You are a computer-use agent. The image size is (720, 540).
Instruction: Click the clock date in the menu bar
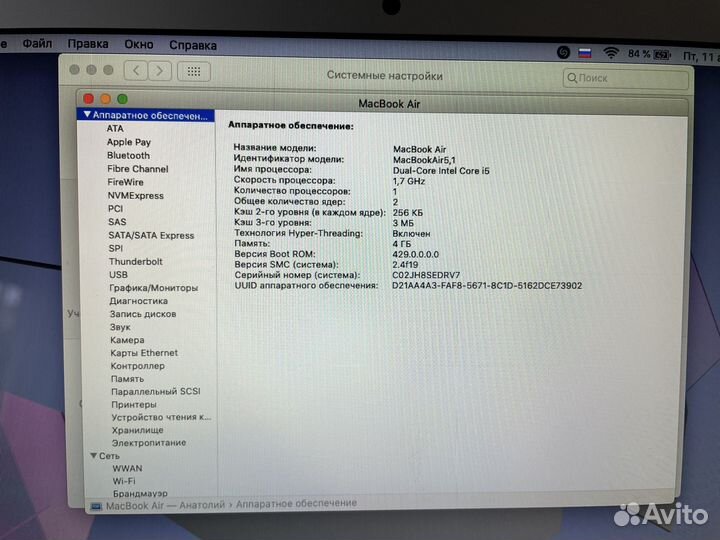click(701, 56)
